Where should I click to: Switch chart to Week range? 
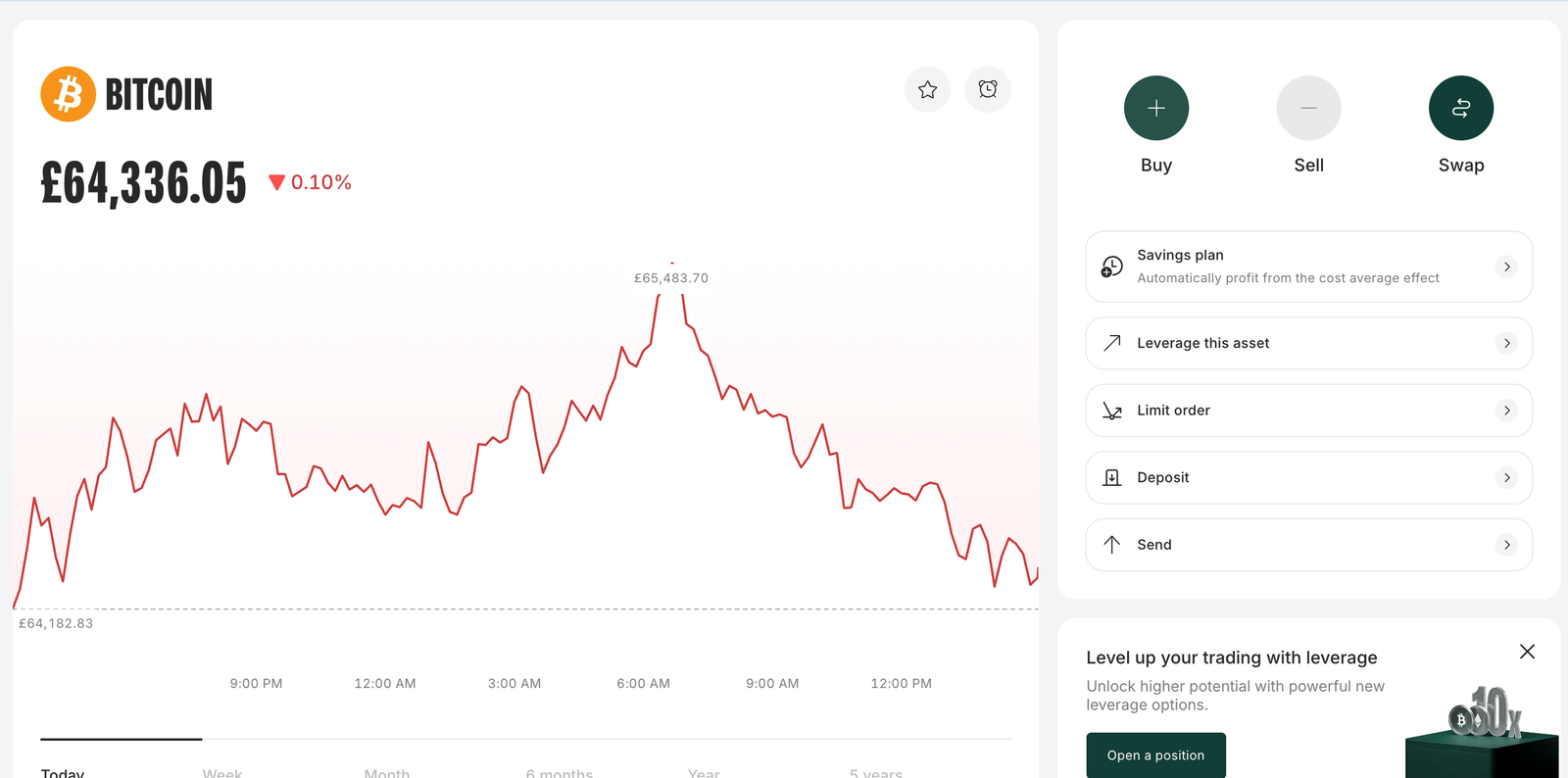pyautogui.click(x=222, y=772)
